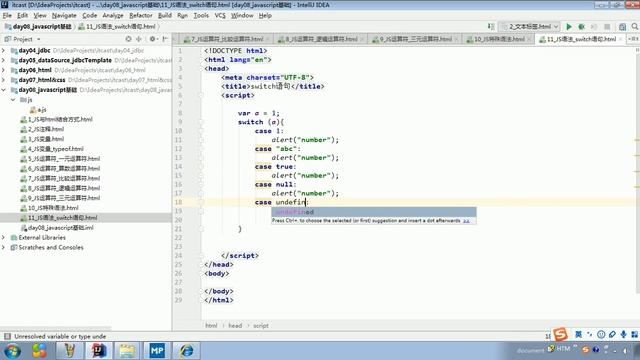Run the current configuration with the green play icon
The height and width of the screenshot is (360, 640).
click(x=569, y=27)
